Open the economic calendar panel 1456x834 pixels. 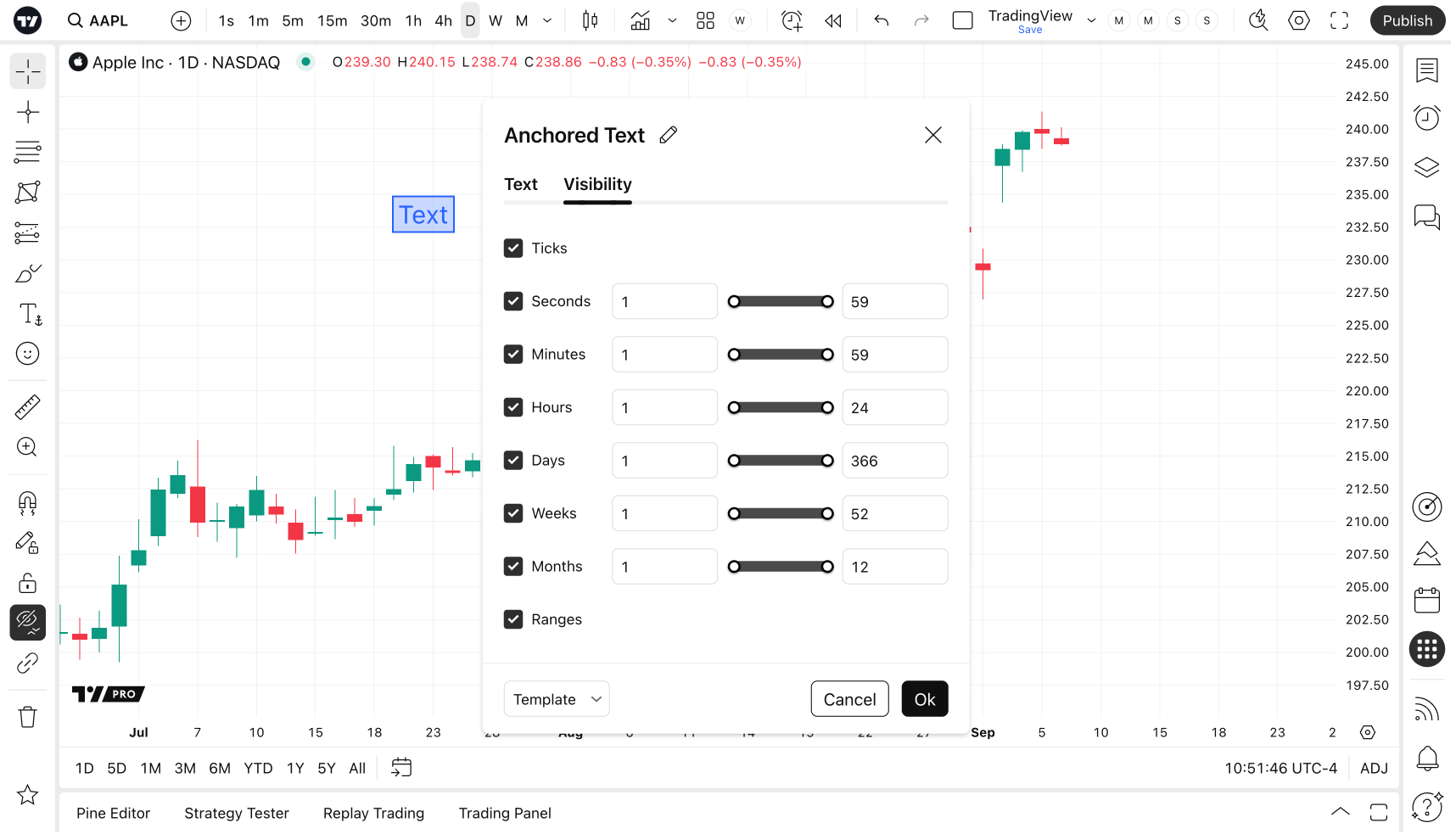(1427, 601)
